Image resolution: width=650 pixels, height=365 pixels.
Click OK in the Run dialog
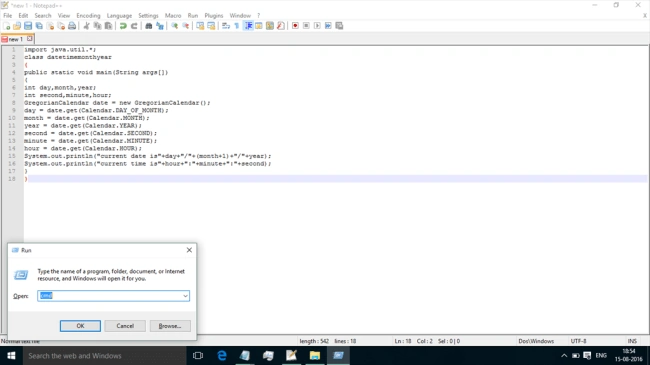tap(80, 326)
